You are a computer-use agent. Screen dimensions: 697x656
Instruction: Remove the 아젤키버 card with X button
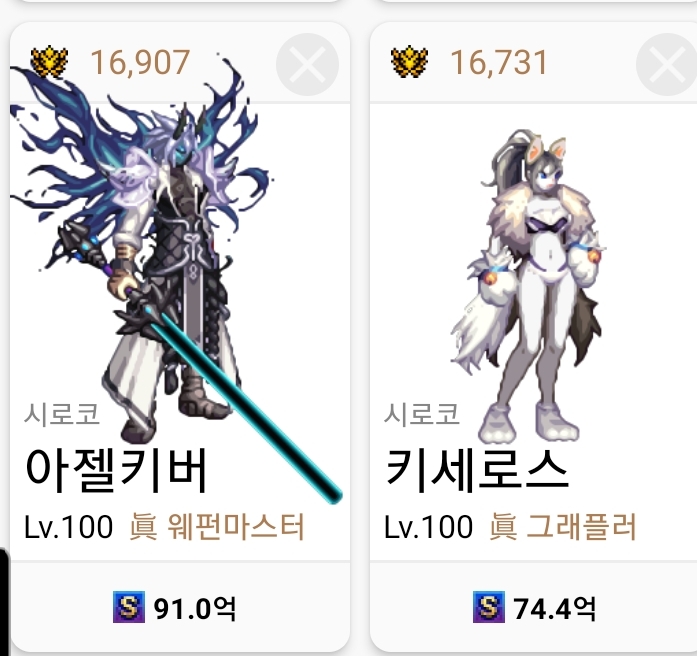pyautogui.click(x=307, y=64)
